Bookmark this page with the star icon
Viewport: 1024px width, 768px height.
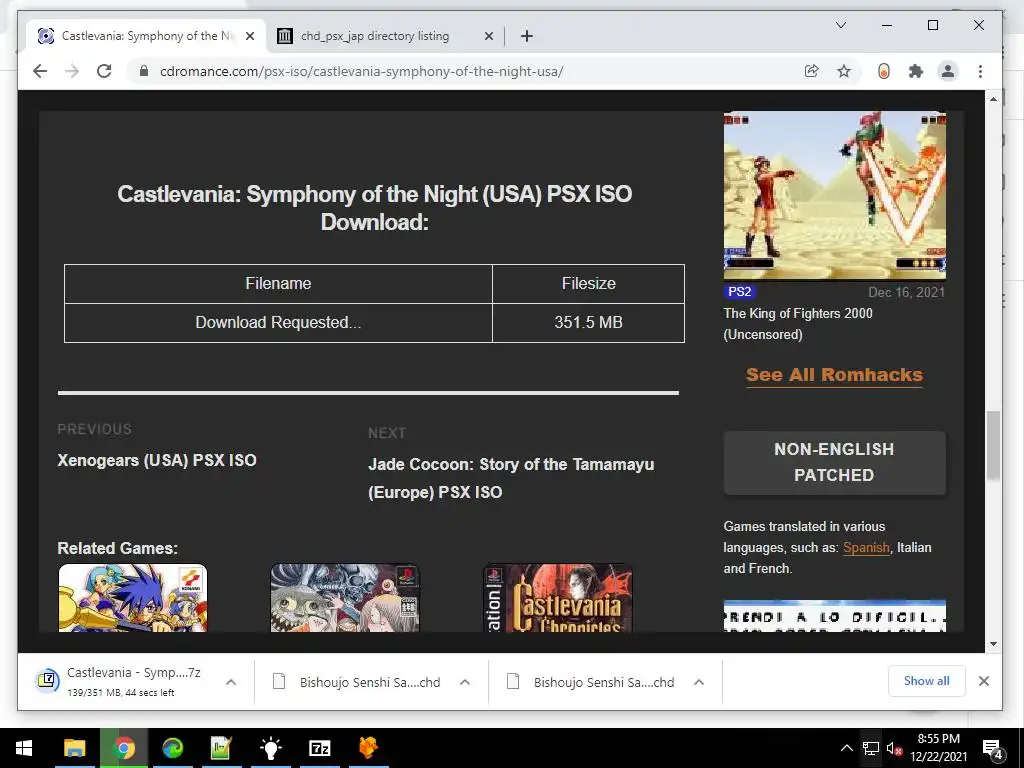tap(844, 71)
